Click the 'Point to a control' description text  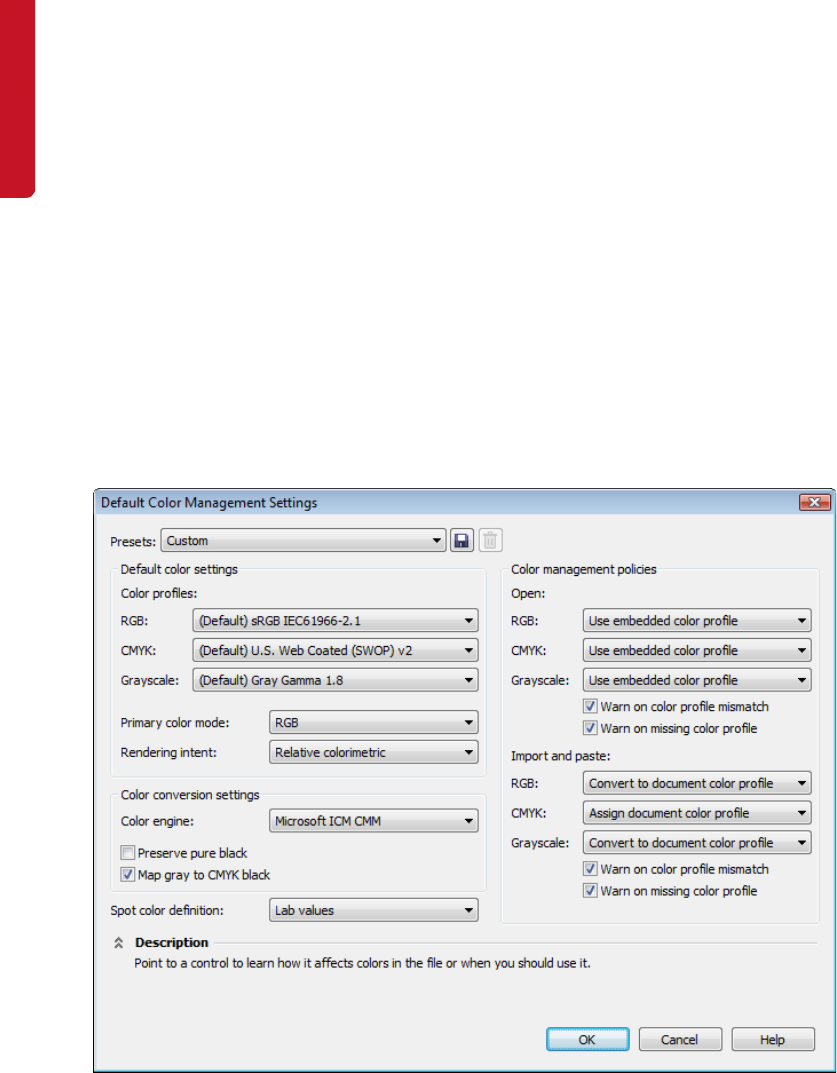(x=361, y=964)
